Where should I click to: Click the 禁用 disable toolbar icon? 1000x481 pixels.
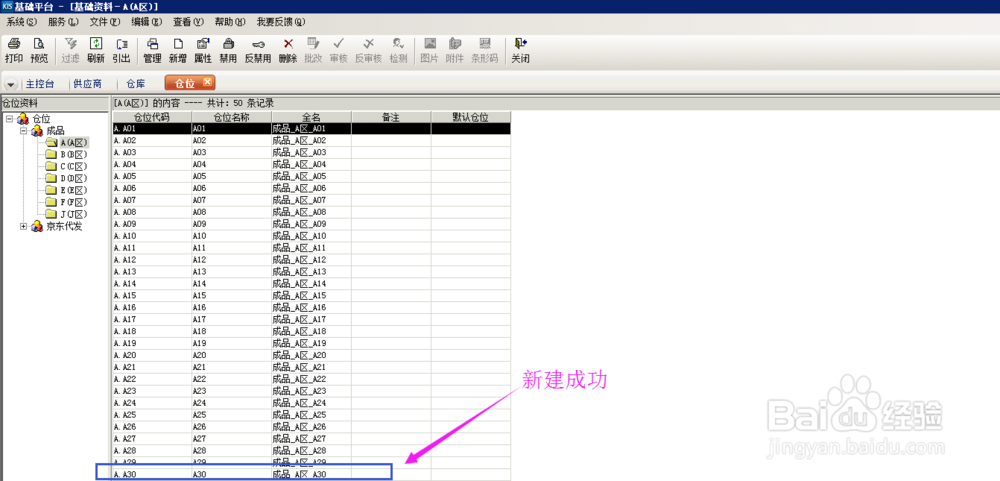[x=228, y=51]
